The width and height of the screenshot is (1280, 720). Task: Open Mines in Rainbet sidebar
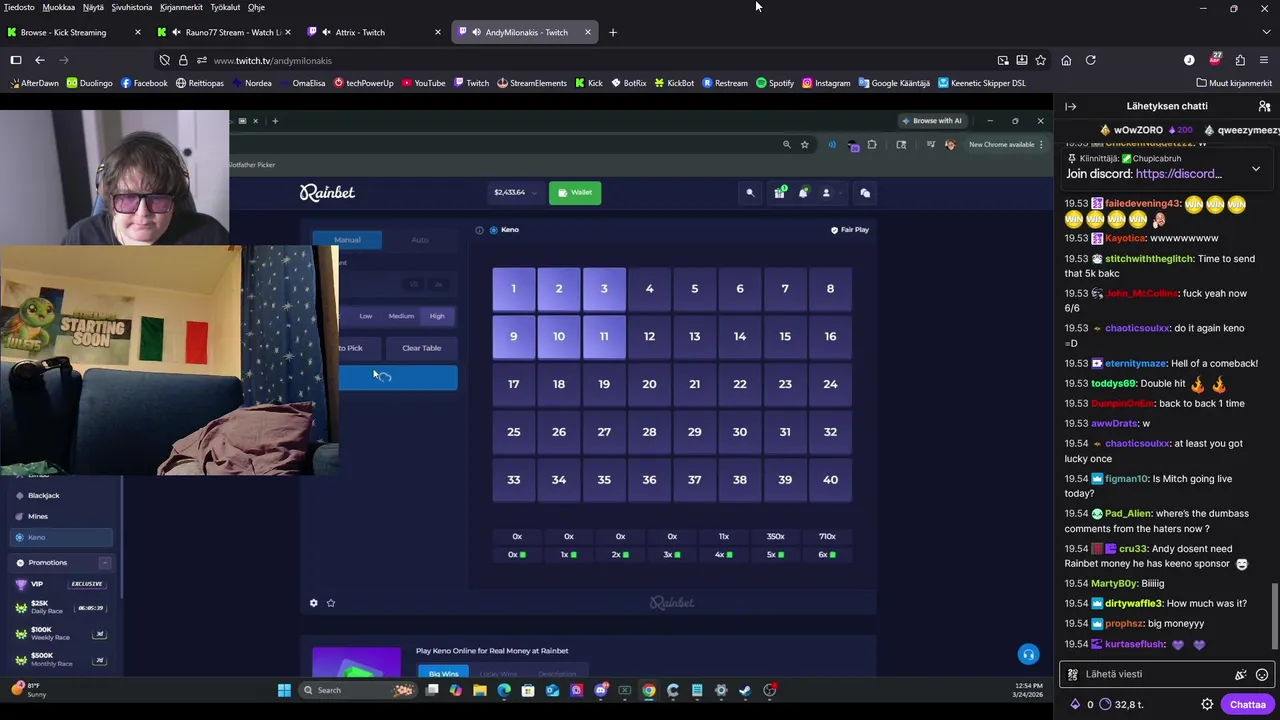click(38, 517)
